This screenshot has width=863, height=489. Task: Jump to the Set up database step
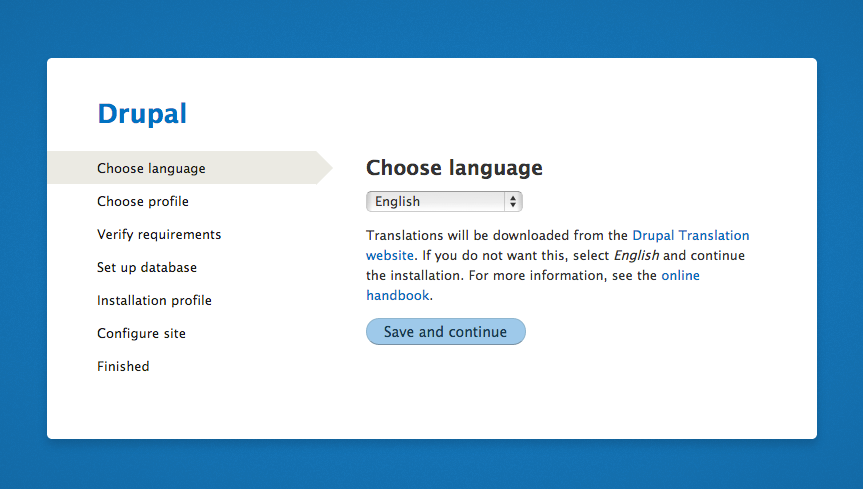(x=147, y=267)
